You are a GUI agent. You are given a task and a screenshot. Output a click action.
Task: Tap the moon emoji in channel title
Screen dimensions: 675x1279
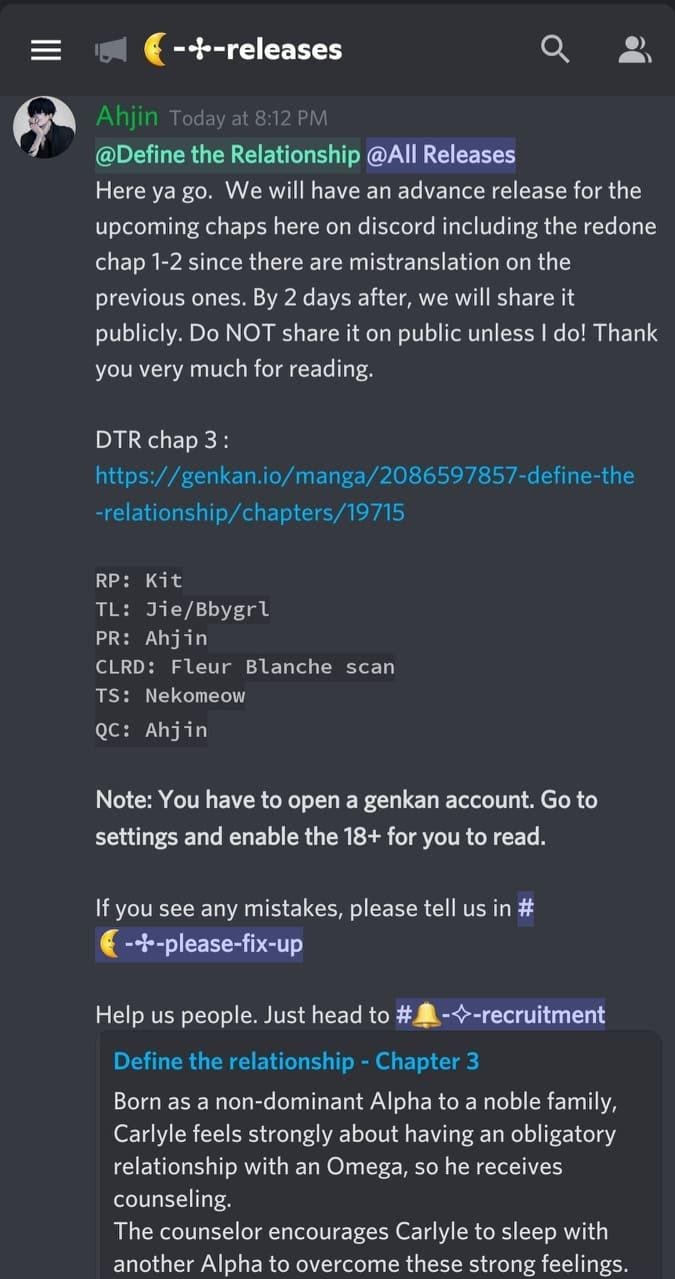[x=155, y=49]
